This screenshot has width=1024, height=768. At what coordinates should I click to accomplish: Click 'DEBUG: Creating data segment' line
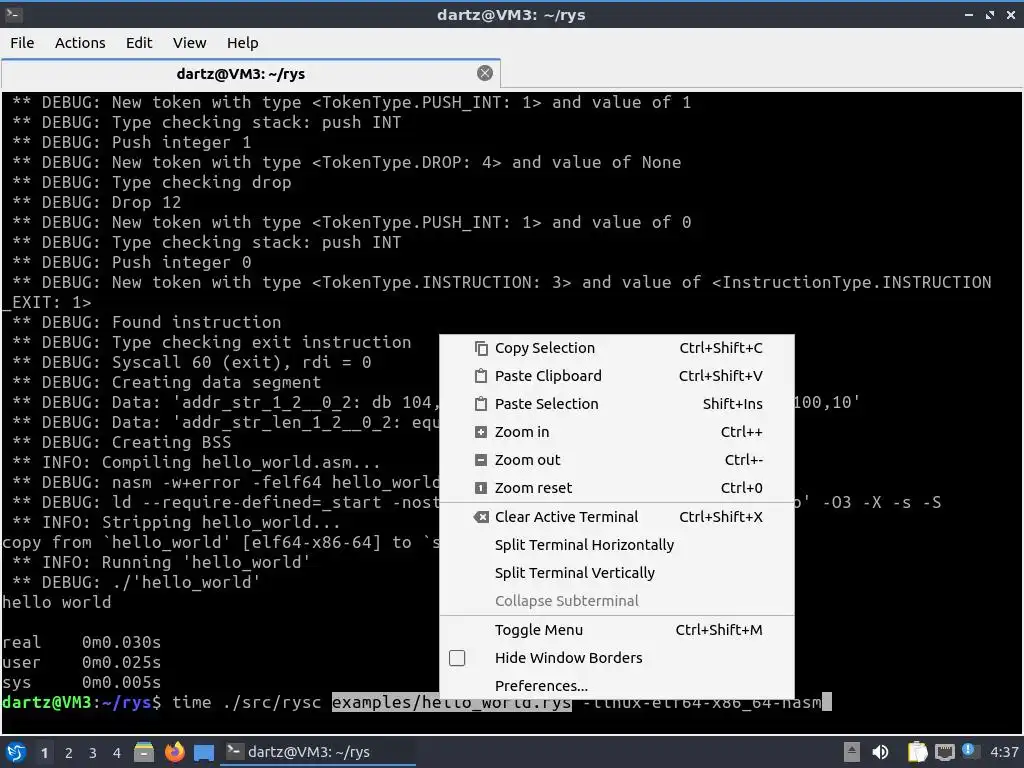167,382
